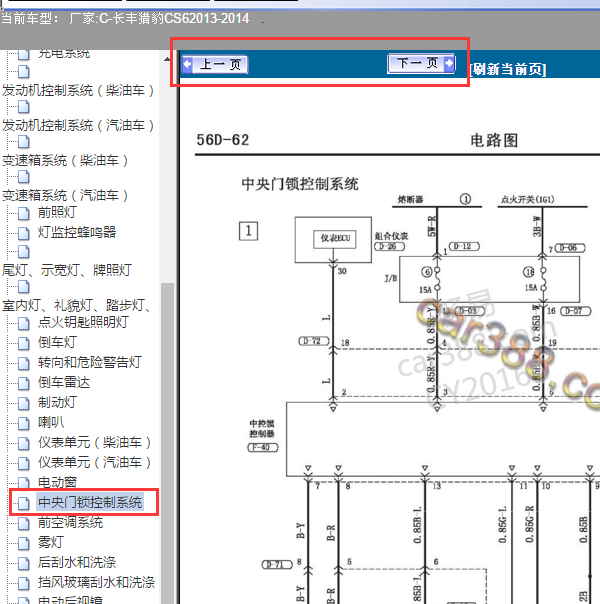Click page icon beside 仪表单元（汽油车）

(x=23, y=463)
